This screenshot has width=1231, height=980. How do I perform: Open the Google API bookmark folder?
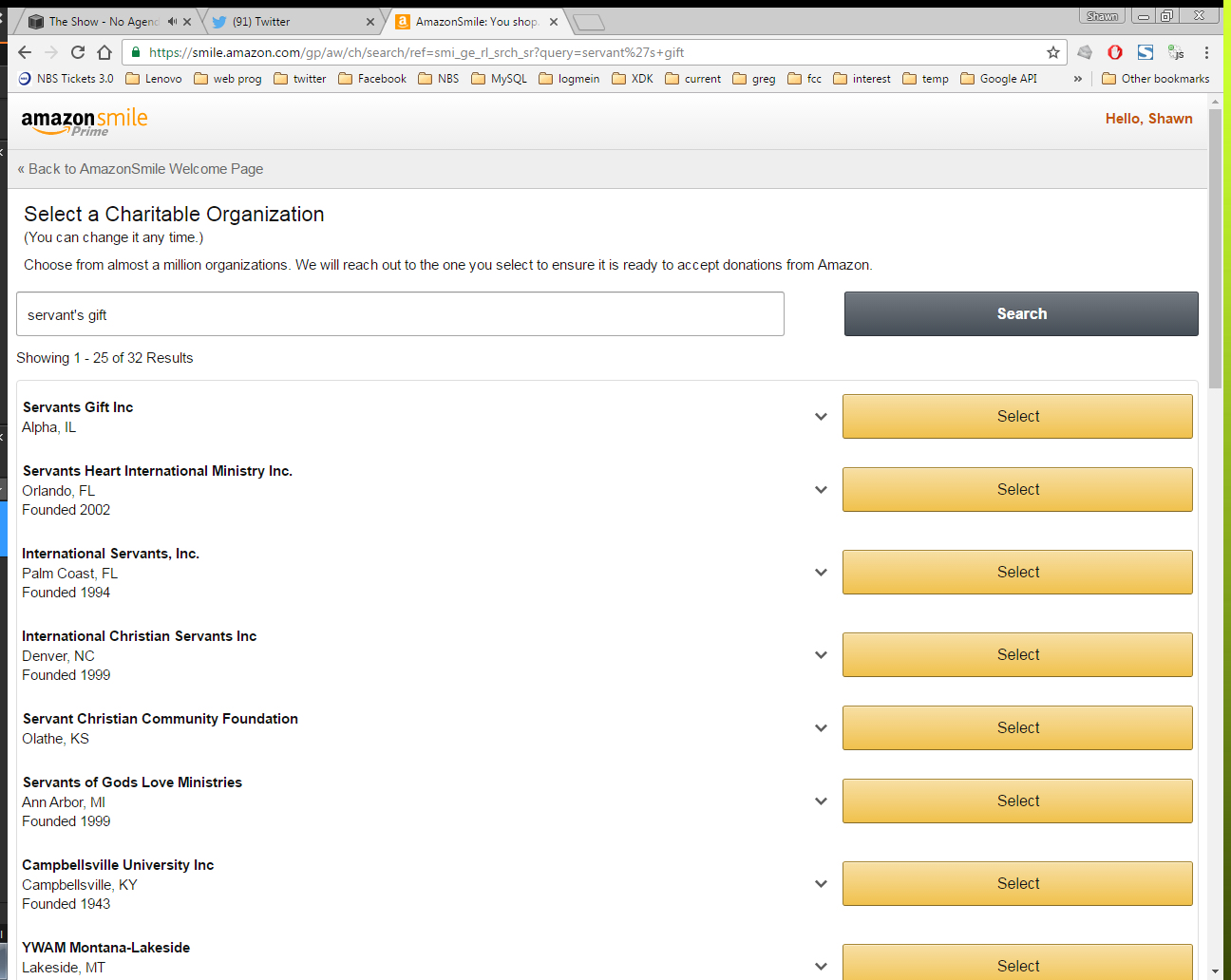998,79
